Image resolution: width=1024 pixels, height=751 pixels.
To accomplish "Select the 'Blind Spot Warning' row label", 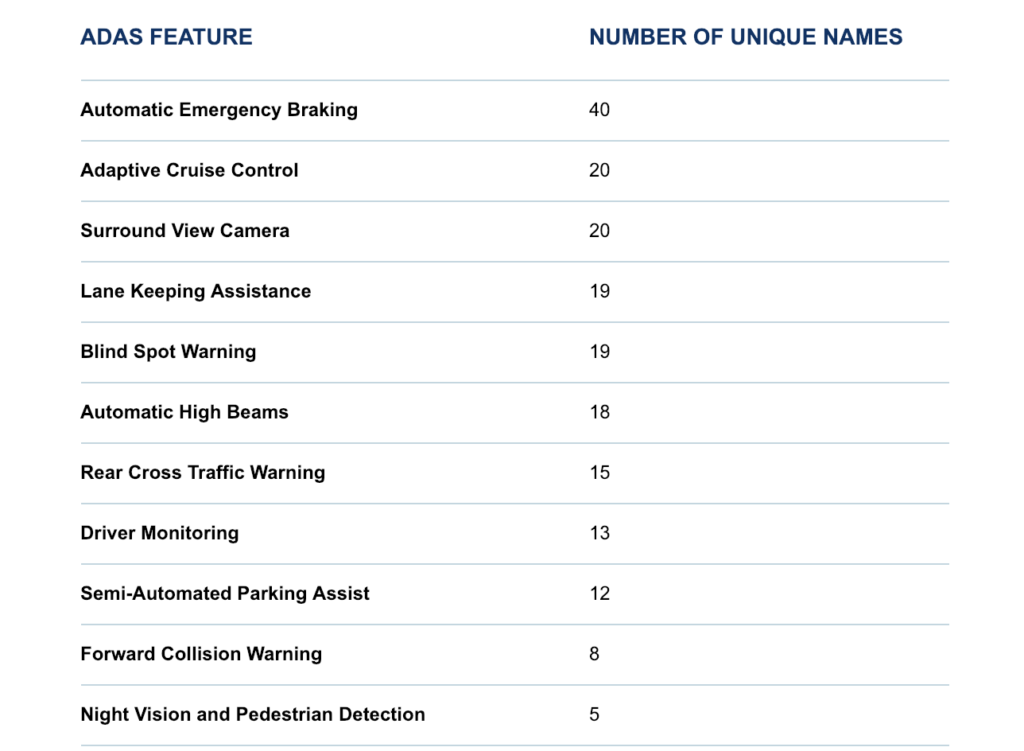I will (x=168, y=352).
